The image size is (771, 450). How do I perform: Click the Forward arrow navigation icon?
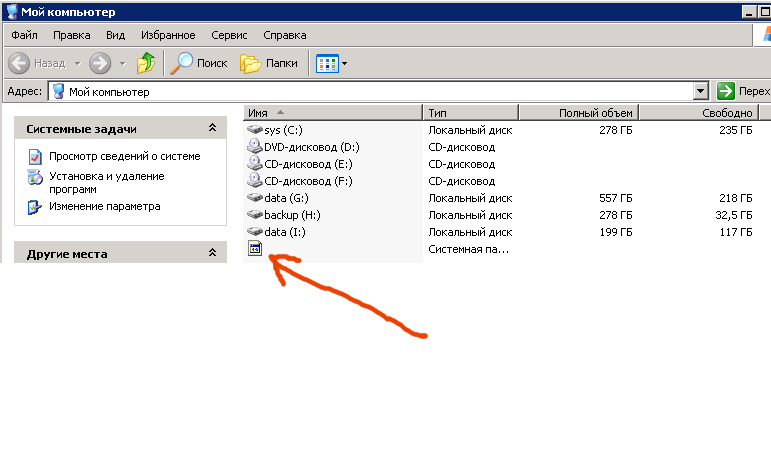click(100, 63)
